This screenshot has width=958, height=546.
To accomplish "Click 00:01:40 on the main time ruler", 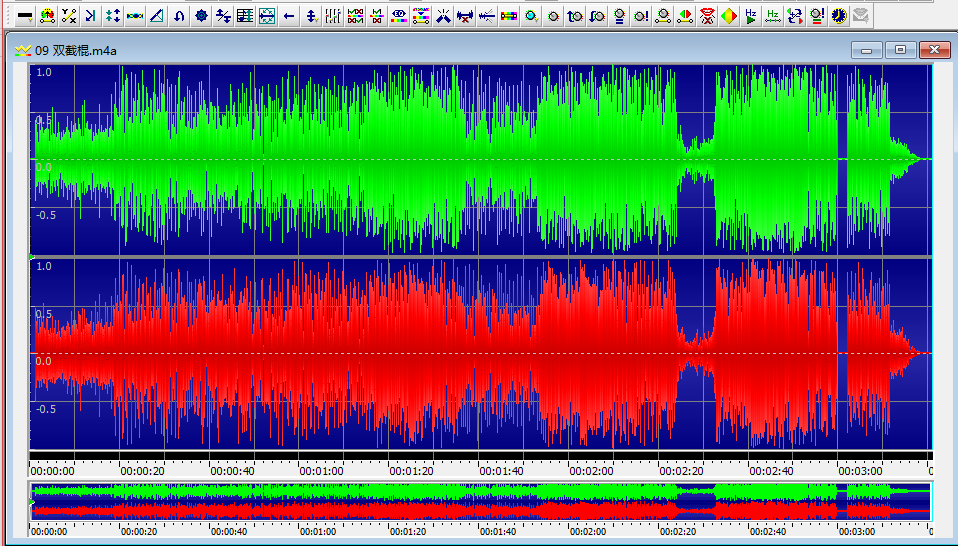I will tap(501, 471).
